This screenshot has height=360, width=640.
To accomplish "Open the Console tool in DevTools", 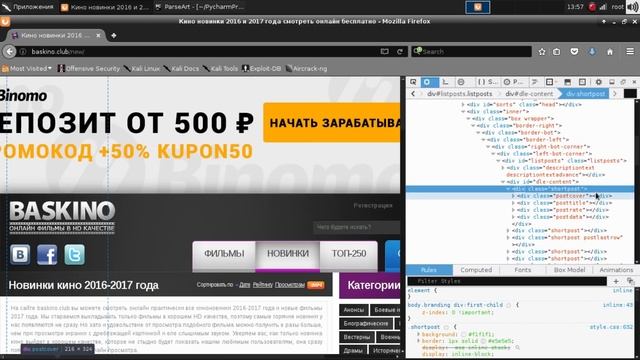I will tap(445, 82).
